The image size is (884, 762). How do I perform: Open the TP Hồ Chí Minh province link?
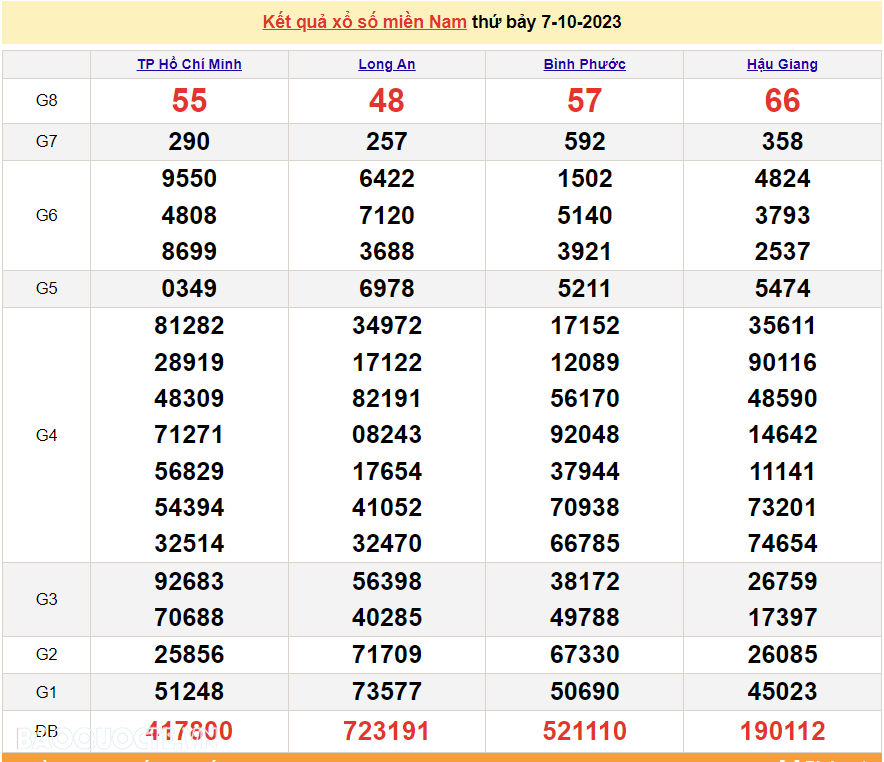pos(189,64)
